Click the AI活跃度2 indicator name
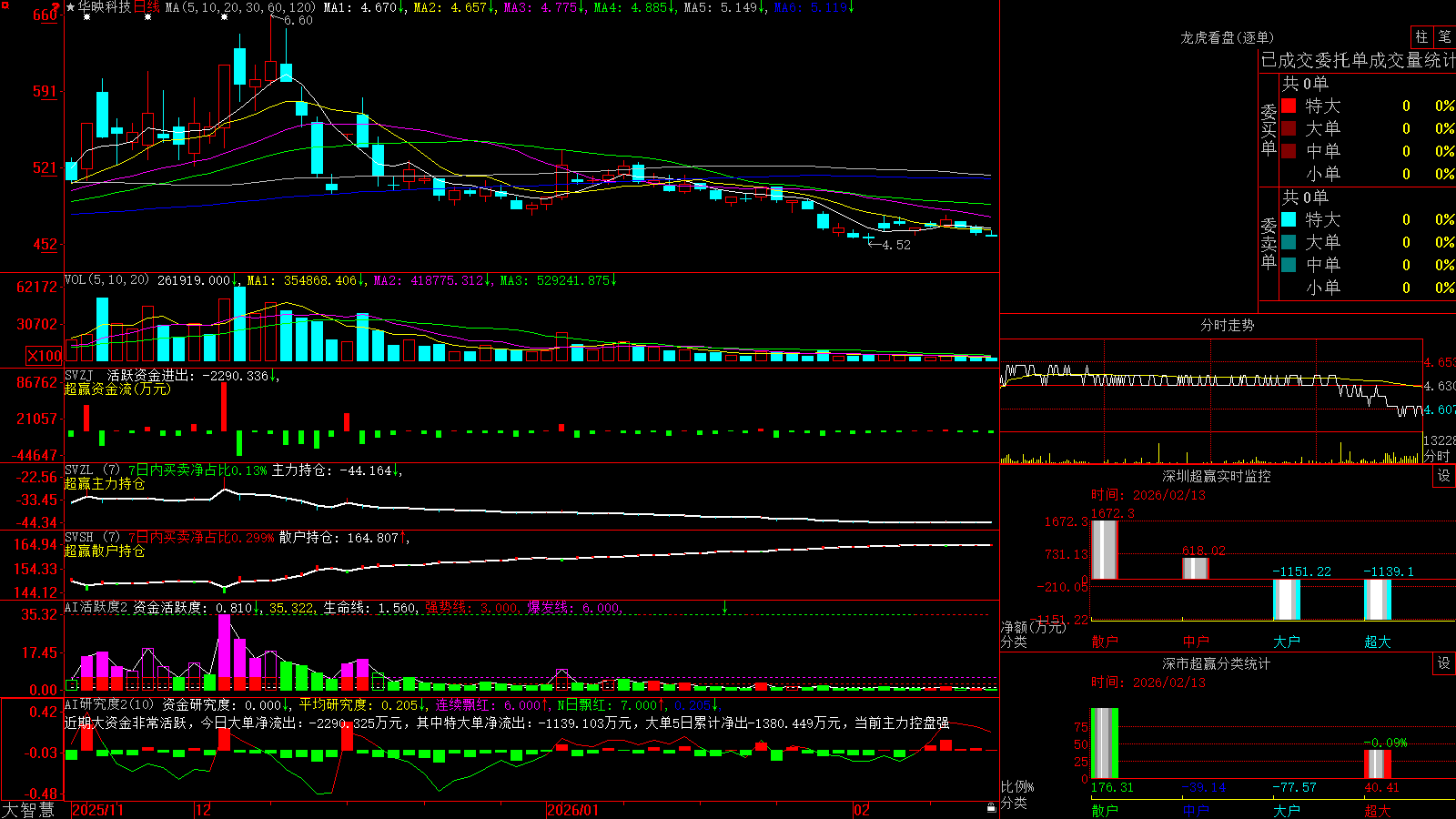This screenshot has height=819, width=1456. click(x=96, y=607)
